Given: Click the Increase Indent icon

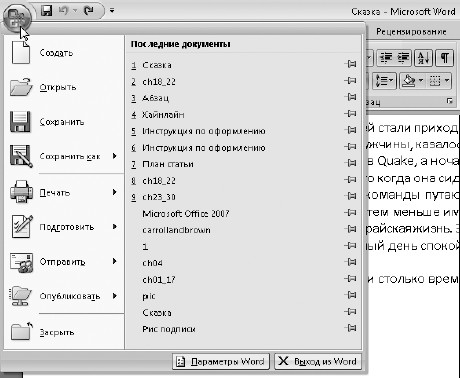Looking at the screenshot, I should click(x=403, y=58).
